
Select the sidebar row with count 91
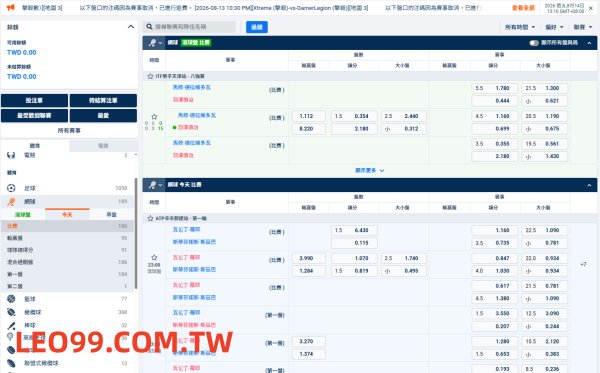(67, 250)
